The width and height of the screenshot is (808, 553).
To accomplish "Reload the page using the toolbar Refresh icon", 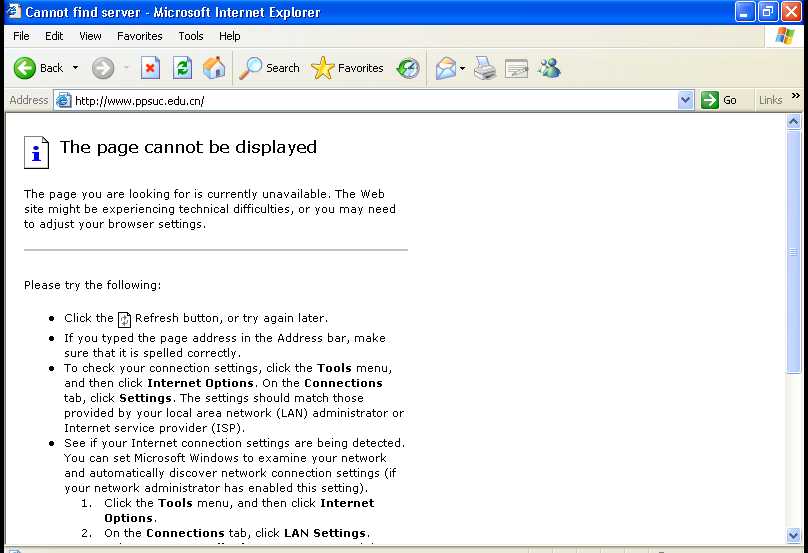I will 182,68.
